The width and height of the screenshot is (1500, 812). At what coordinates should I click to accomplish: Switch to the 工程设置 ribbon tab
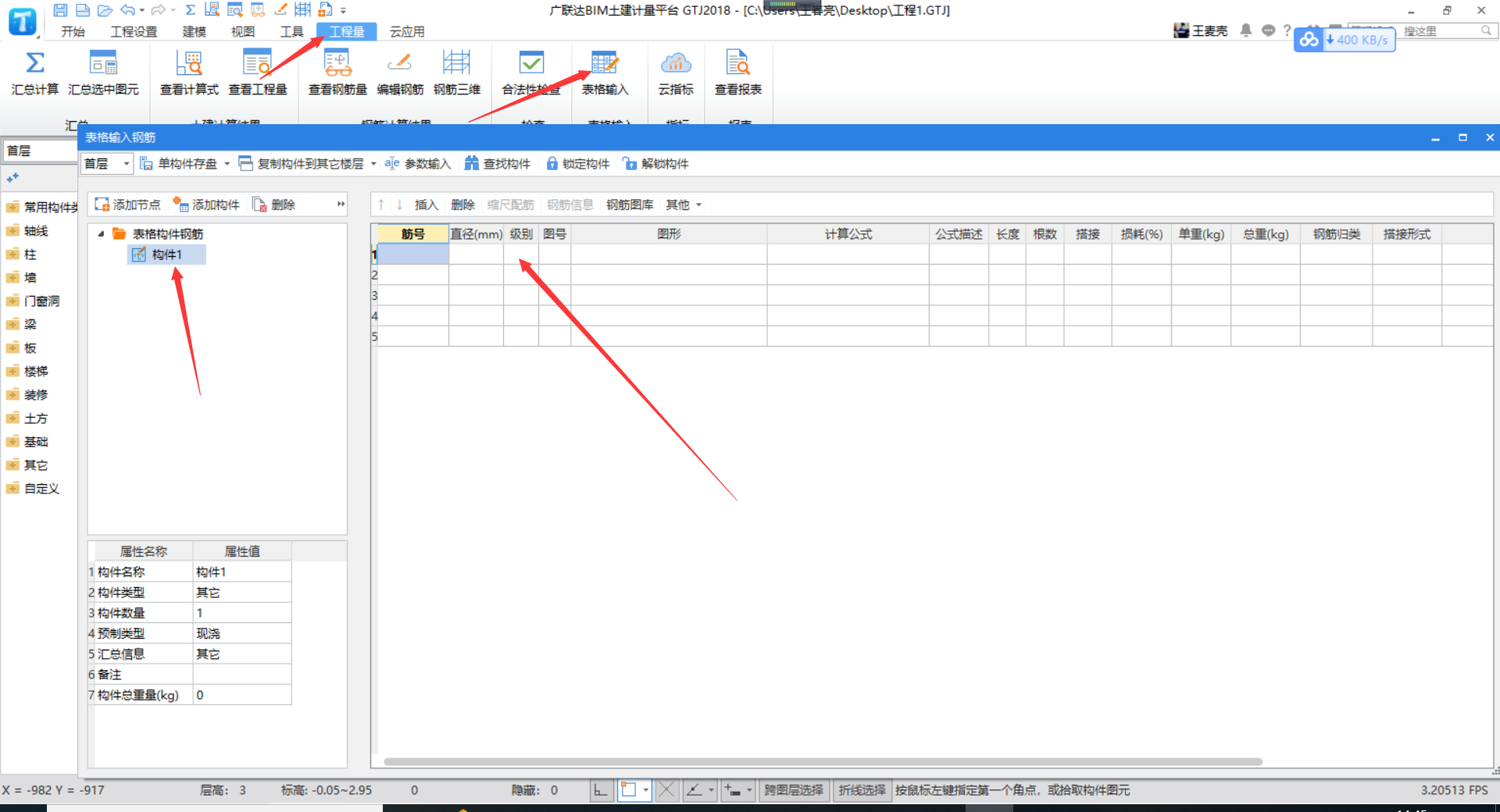pos(134,31)
